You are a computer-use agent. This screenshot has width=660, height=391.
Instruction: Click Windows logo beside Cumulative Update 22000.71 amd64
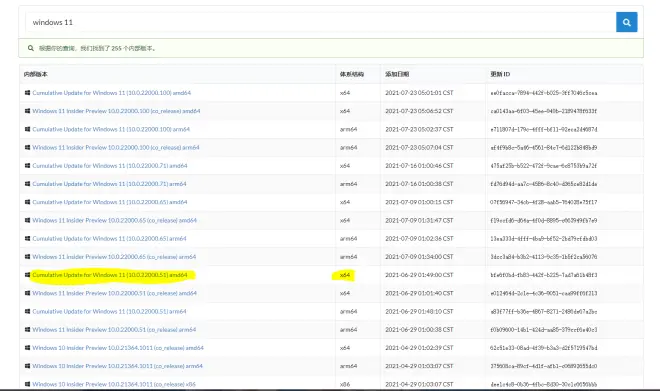tap(27, 165)
